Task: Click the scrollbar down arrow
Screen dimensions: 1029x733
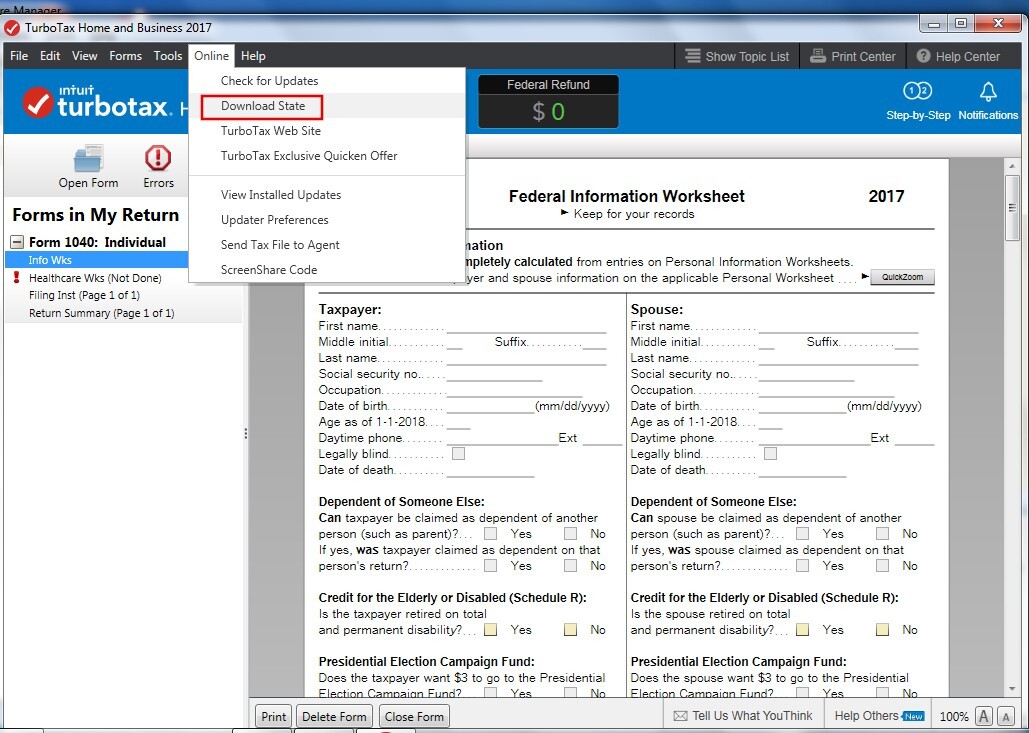Action: [1013, 688]
